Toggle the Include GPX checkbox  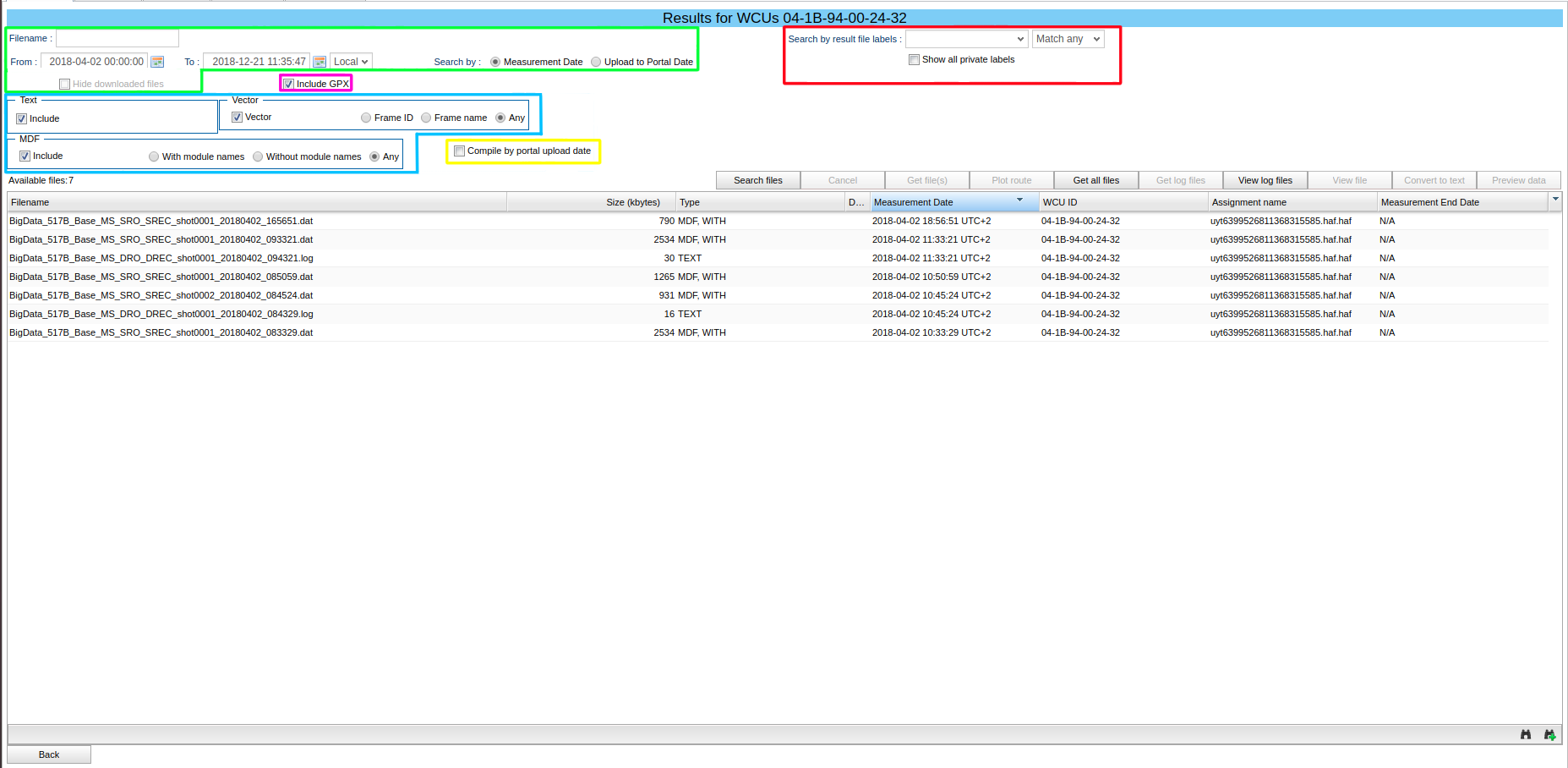click(x=289, y=84)
